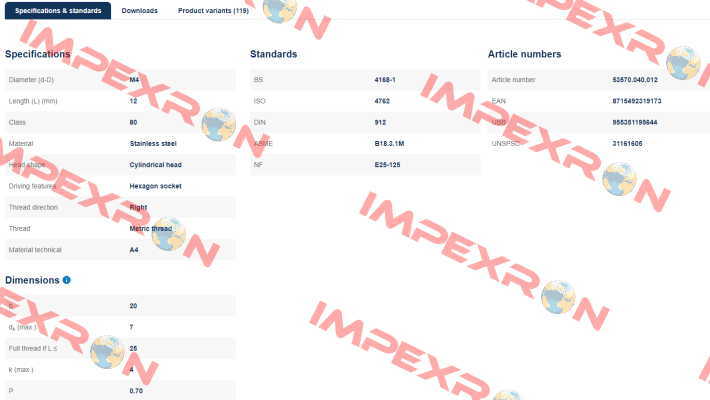Click the ISO standard value 4762
The width and height of the screenshot is (710, 400).
click(x=382, y=101)
